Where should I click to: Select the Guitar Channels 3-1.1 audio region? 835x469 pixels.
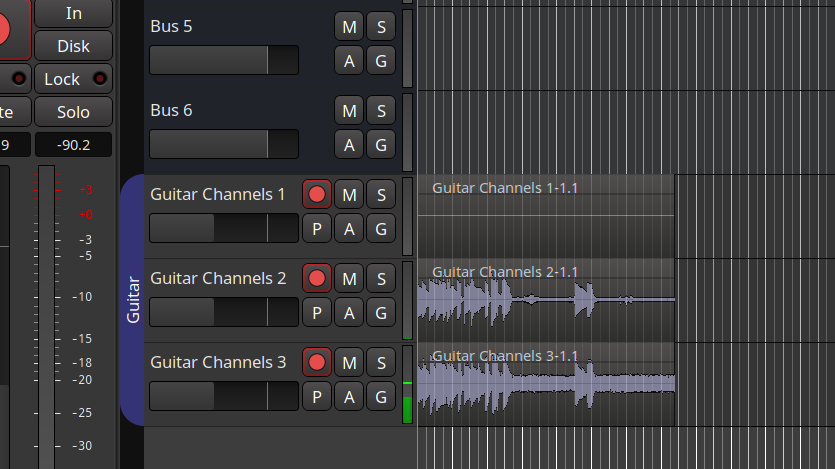[x=546, y=385]
